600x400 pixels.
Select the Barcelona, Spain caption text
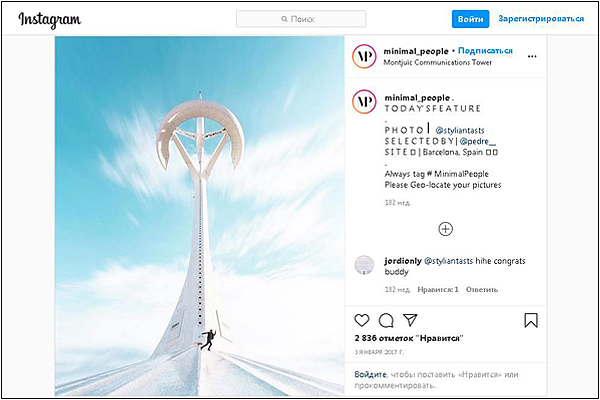pyautogui.click(x=452, y=152)
